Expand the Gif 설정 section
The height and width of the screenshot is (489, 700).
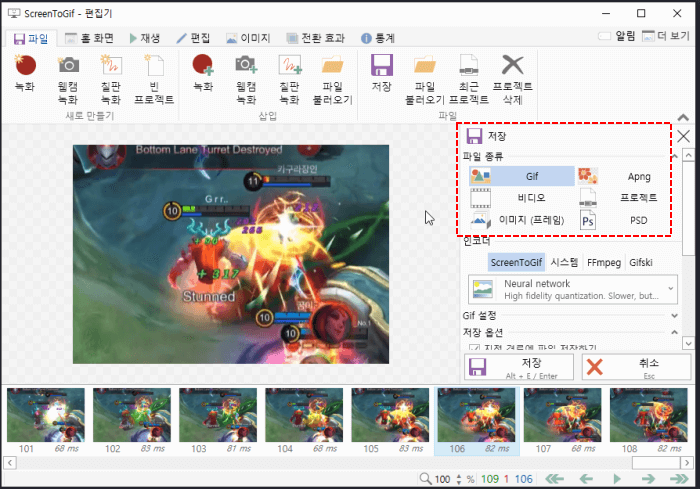(675, 315)
